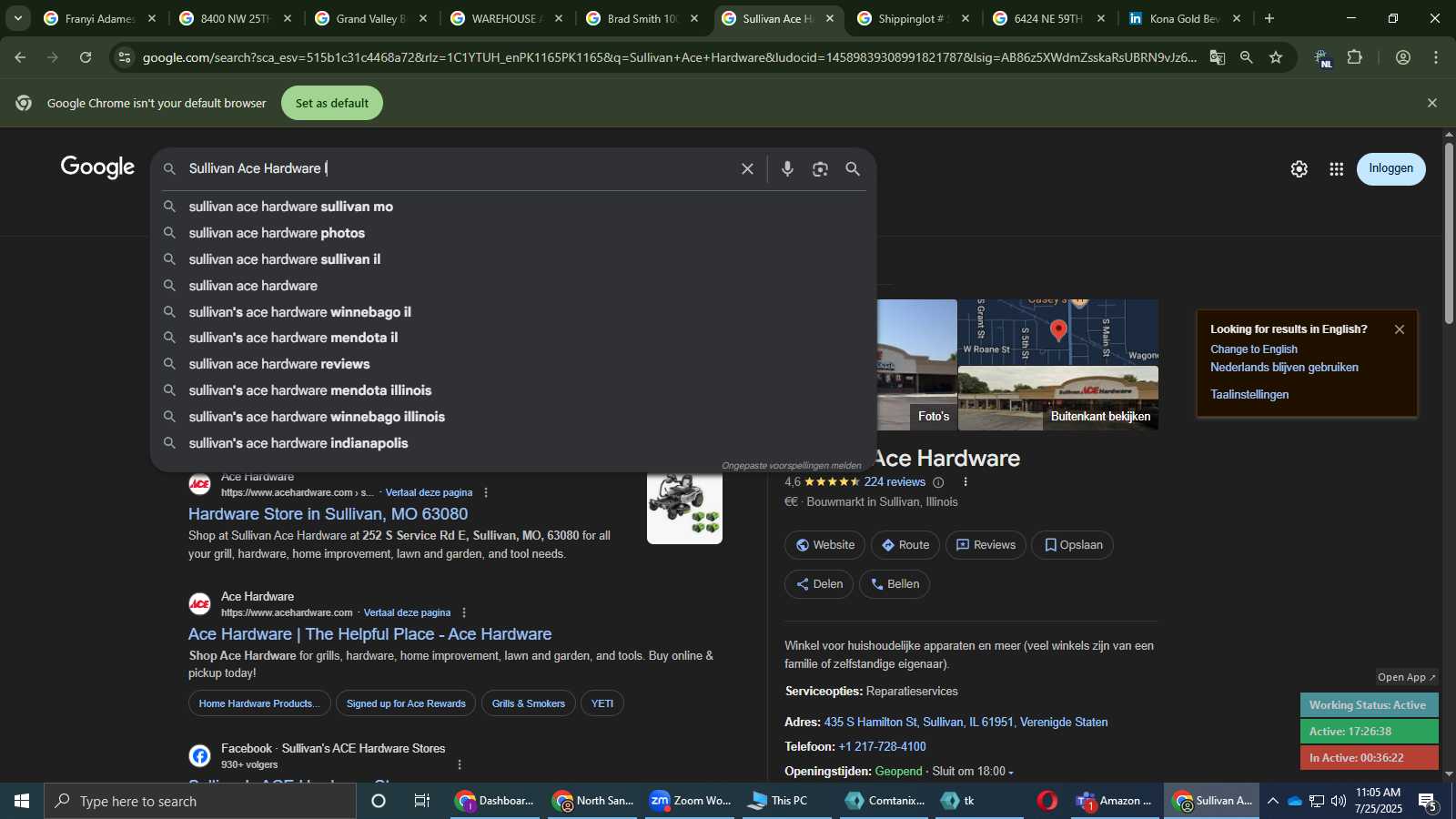The width and height of the screenshot is (1456, 819).
Task: Go back to the previous page
Action: (20, 57)
